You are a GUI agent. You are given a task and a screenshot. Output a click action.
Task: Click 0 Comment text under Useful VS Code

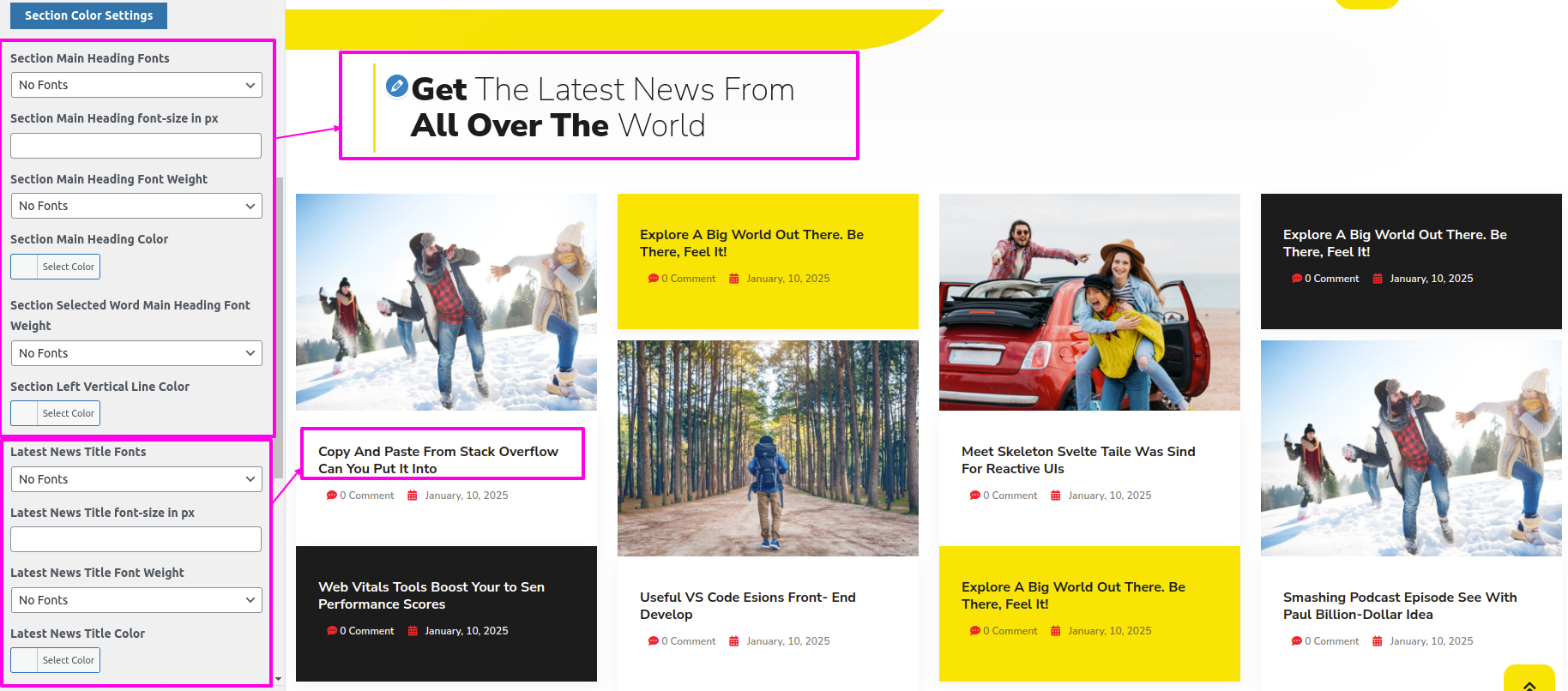pos(689,641)
